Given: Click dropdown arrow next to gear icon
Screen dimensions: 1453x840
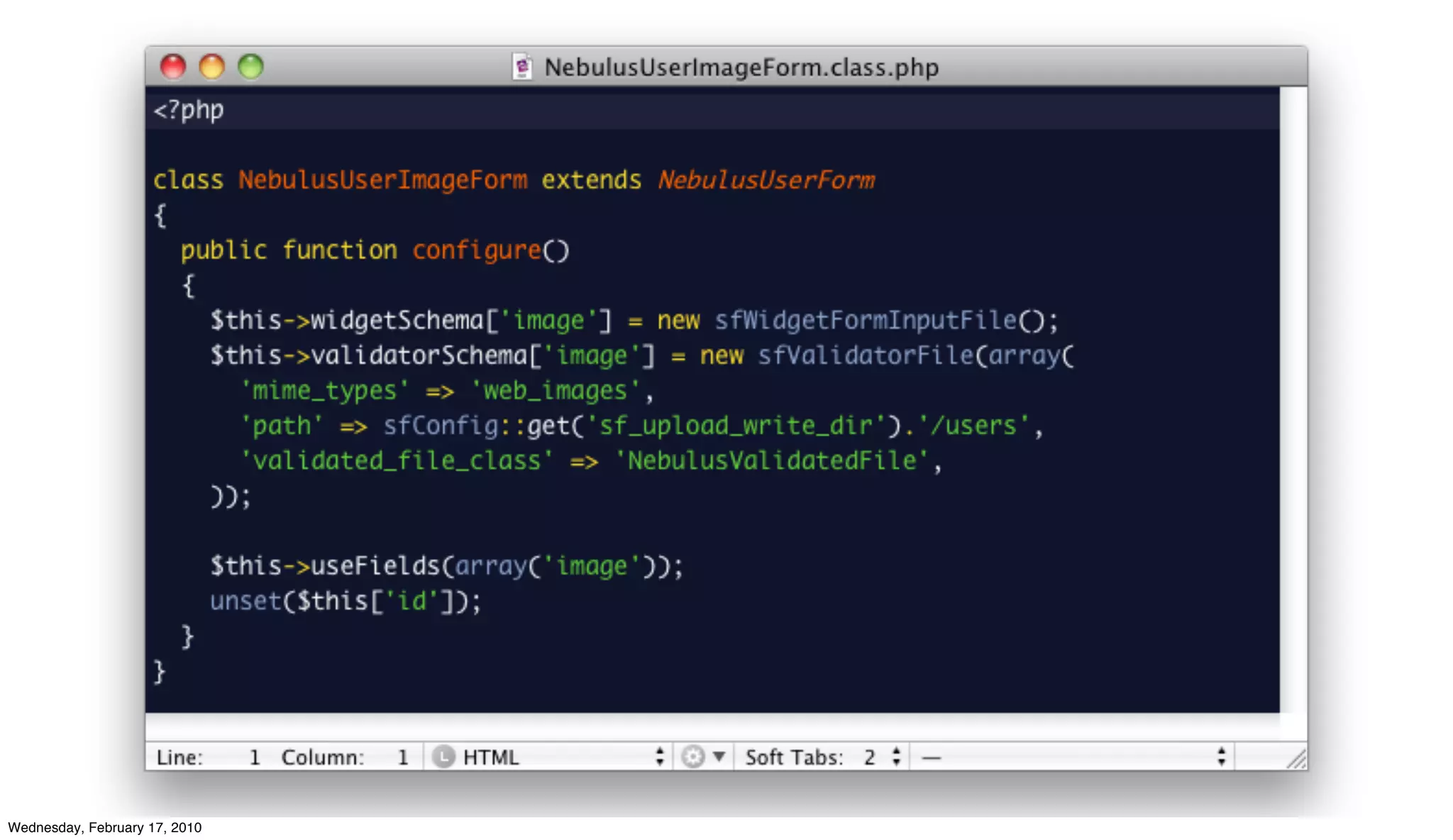Looking at the screenshot, I should pos(719,756).
